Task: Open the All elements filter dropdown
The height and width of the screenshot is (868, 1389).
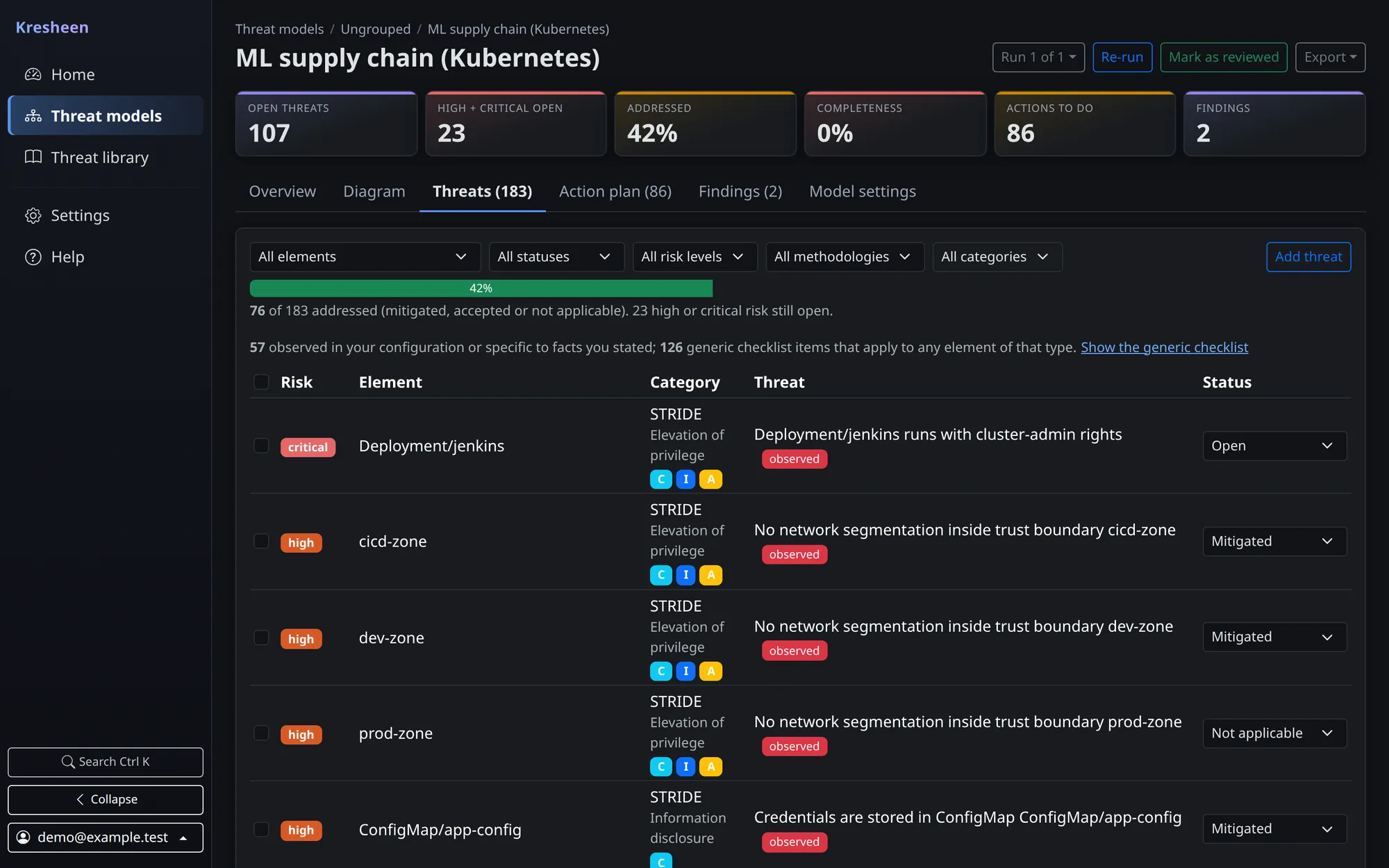Action: [x=365, y=257]
